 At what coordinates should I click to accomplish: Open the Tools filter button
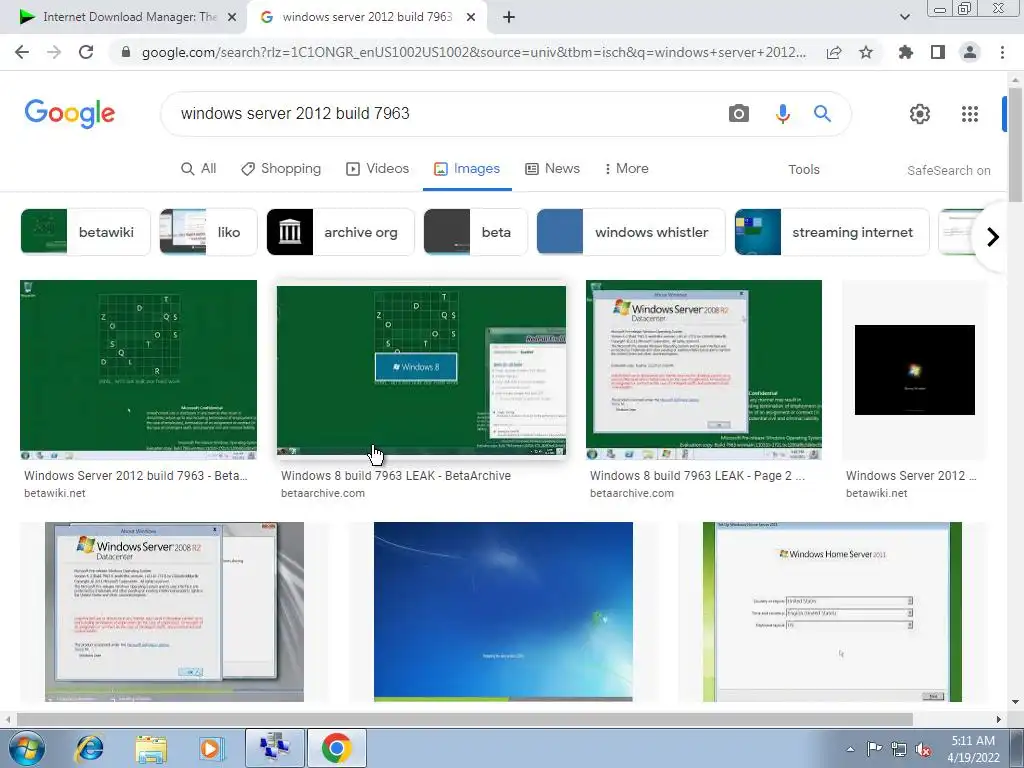click(803, 170)
